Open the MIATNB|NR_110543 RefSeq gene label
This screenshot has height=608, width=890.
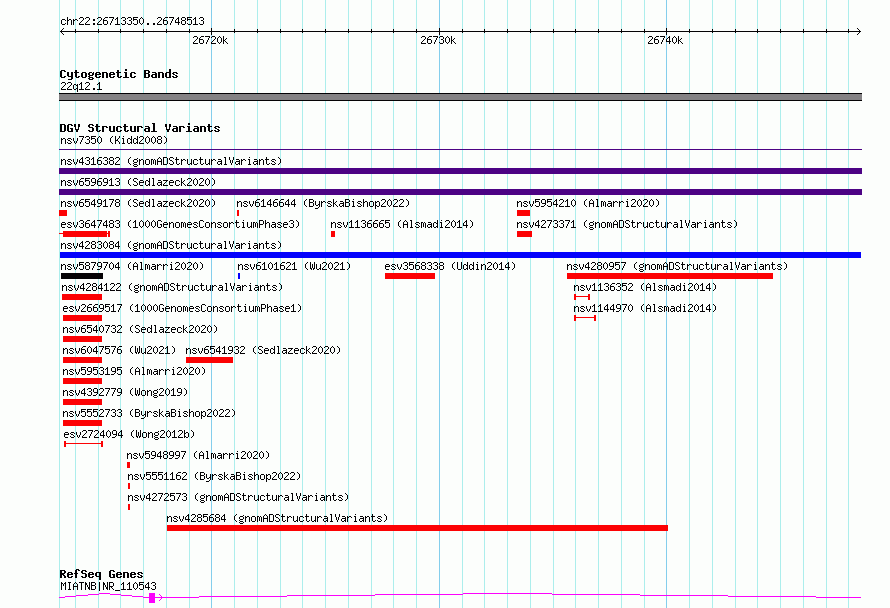[x=108, y=586]
